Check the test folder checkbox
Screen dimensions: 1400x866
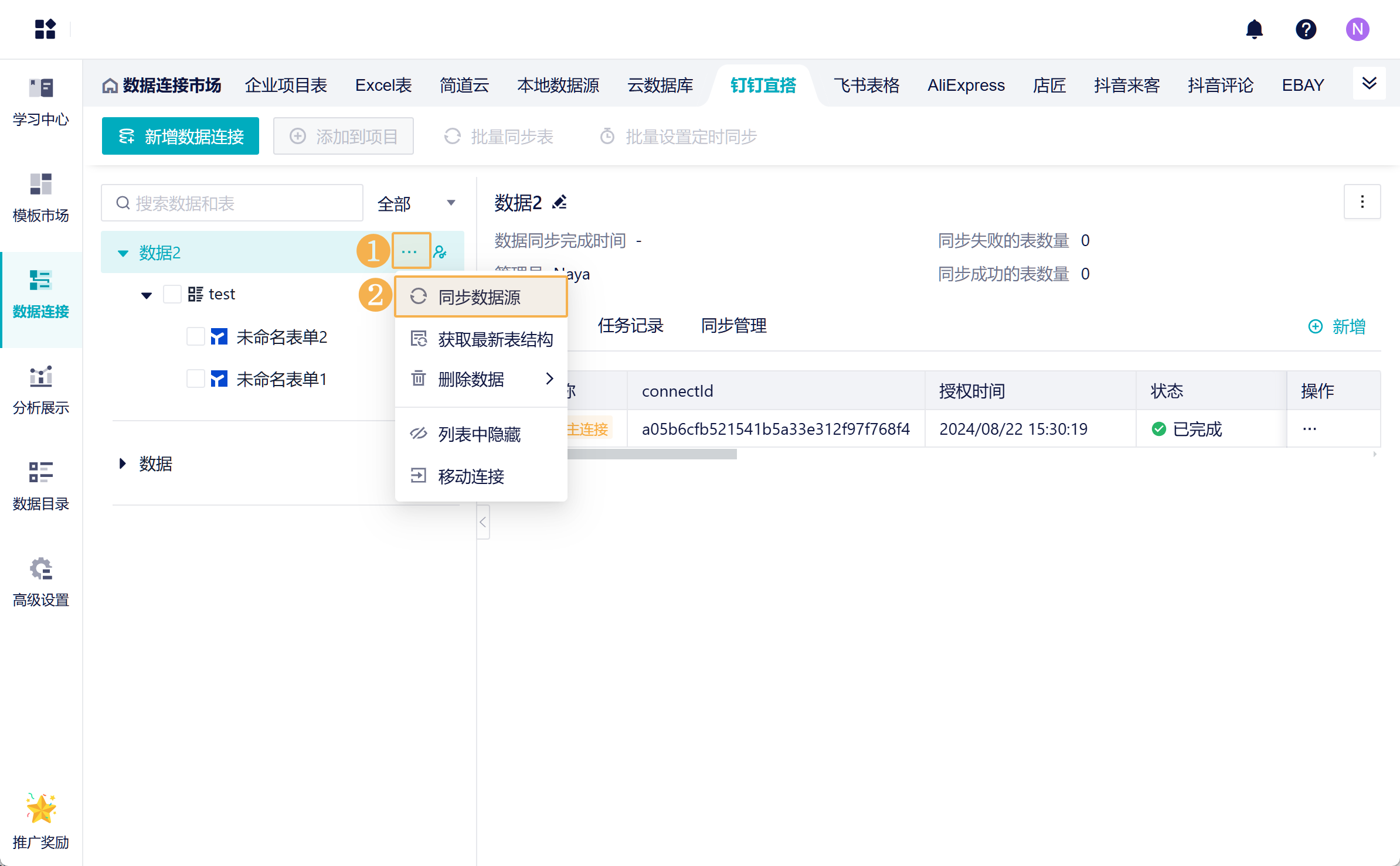click(x=172, y=294)
